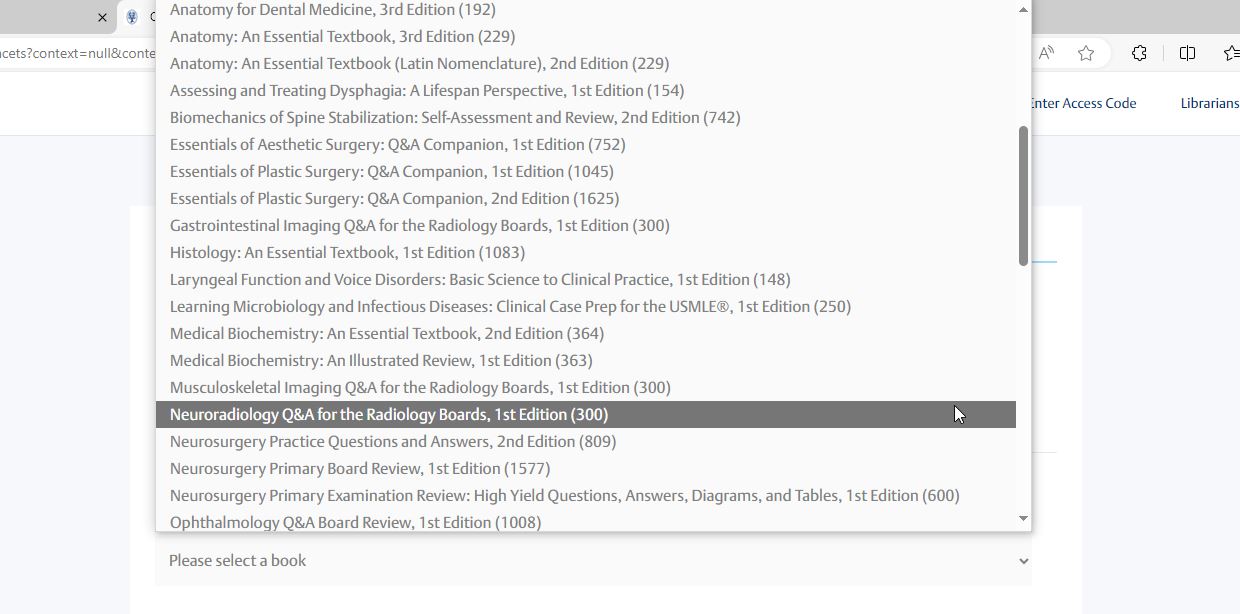1240x614 pixels.
Task: Select Neuroradiology Q&A for the Radiology Boards
Action: coord(389,415)
